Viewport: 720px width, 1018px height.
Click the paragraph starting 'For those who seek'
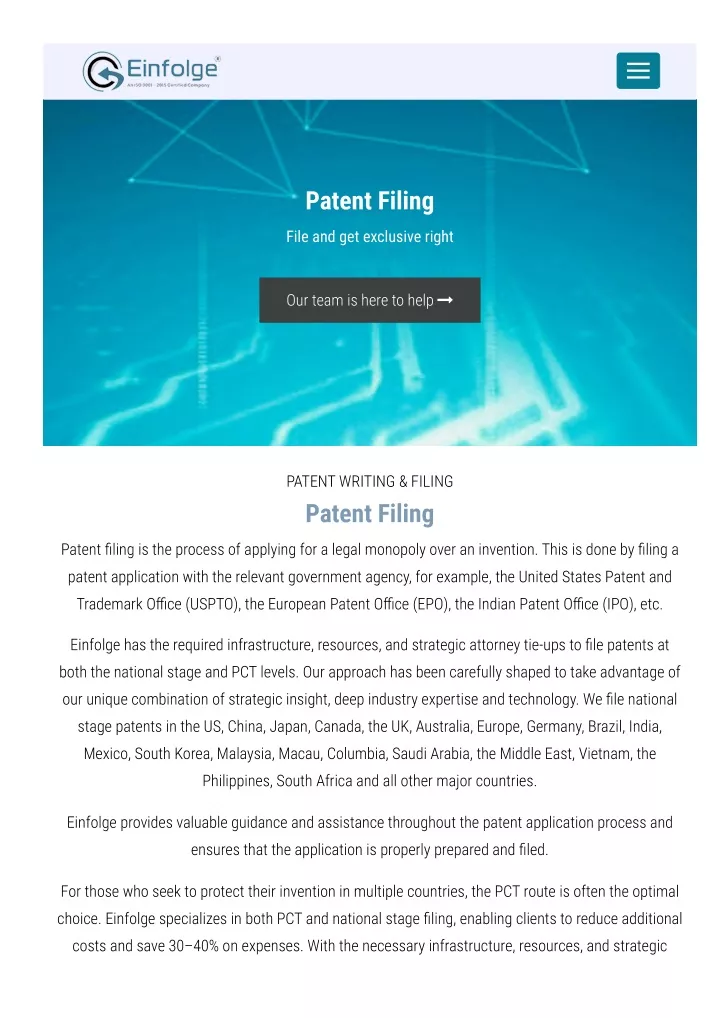click(369, 918)
